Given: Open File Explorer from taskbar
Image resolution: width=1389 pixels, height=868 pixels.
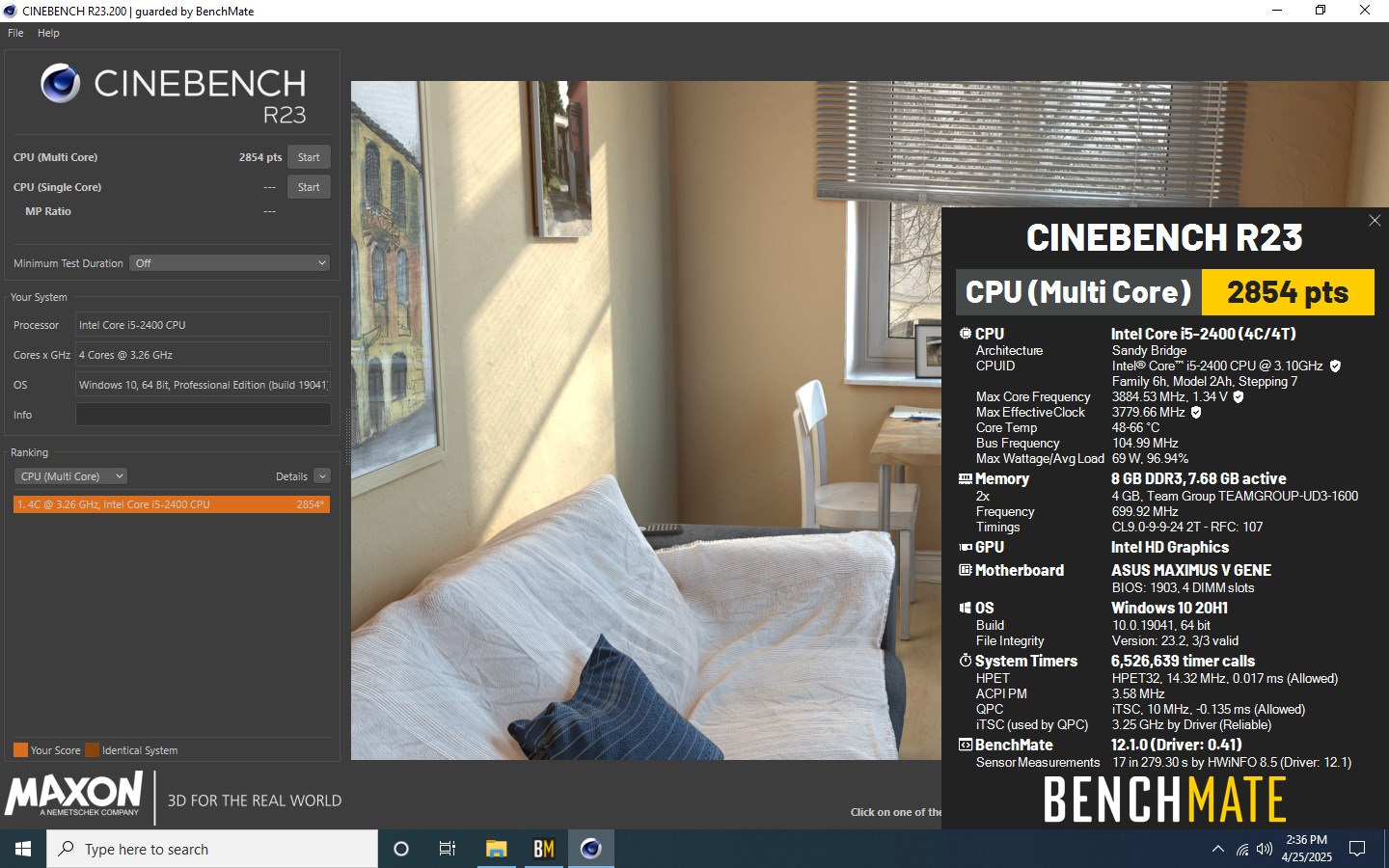Looking at the screenshot, I should pos(496,849).
